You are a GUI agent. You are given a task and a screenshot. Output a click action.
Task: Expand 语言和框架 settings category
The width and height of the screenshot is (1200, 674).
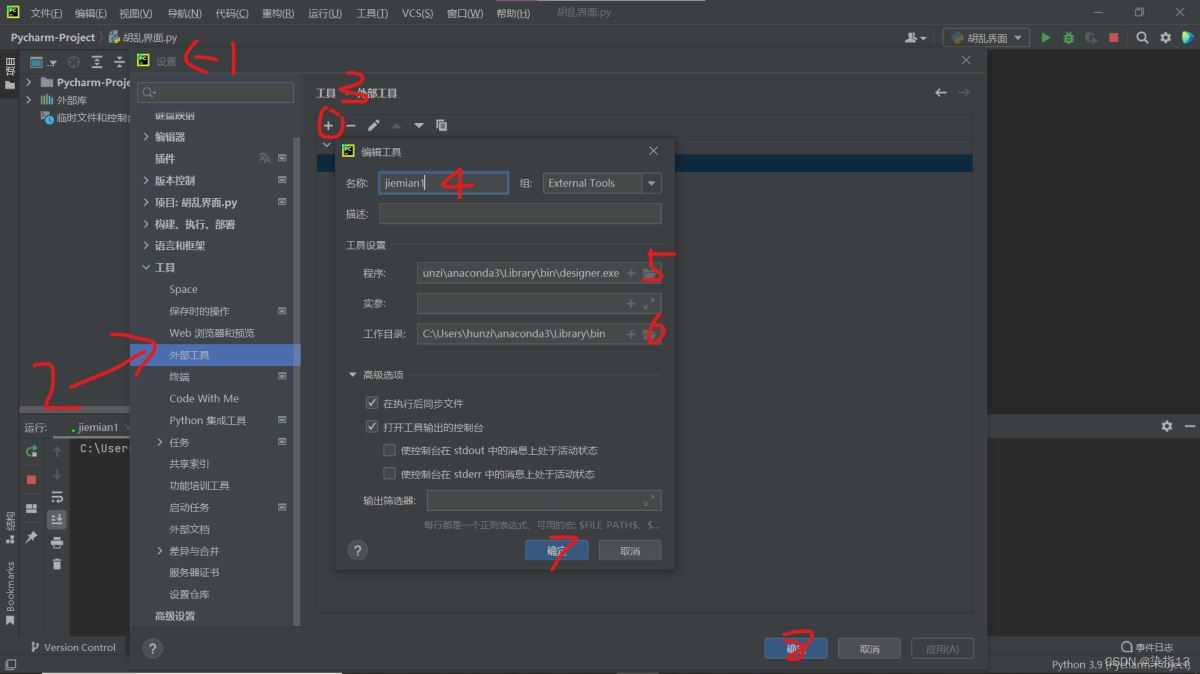pyautogui.click(x=146, y=246)
